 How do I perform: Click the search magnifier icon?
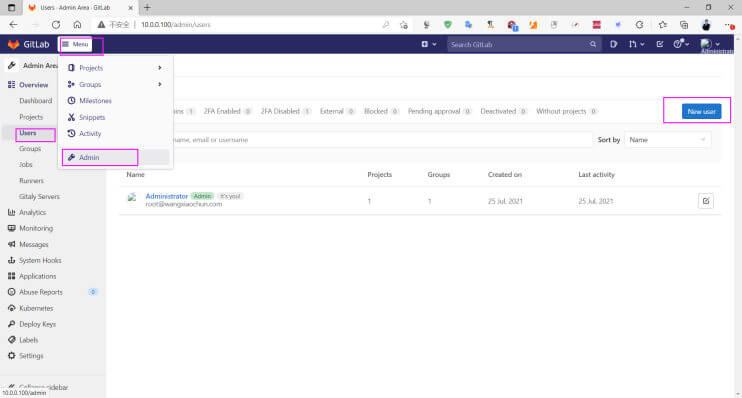(593, 44)
